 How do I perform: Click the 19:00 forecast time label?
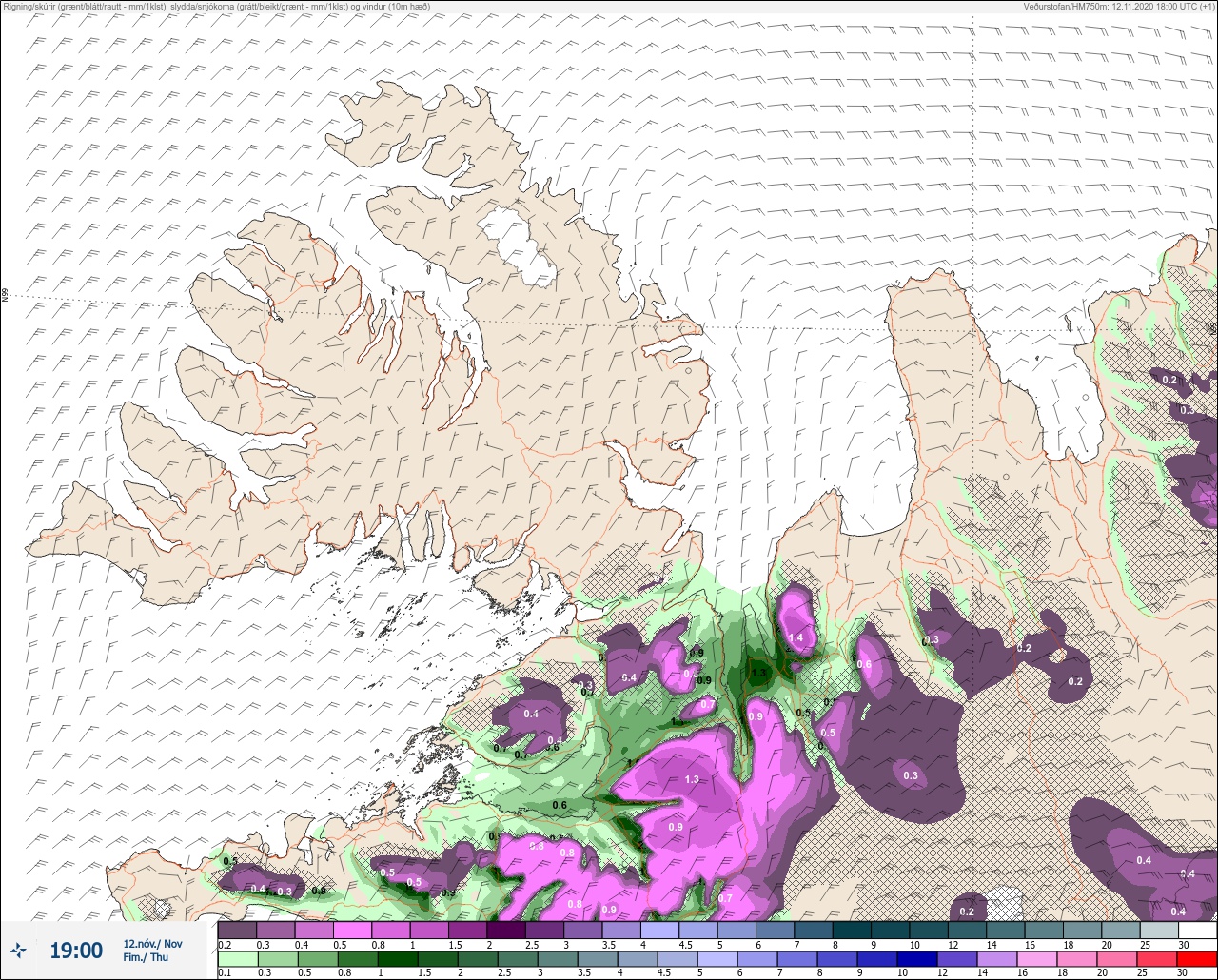point(76,950)
